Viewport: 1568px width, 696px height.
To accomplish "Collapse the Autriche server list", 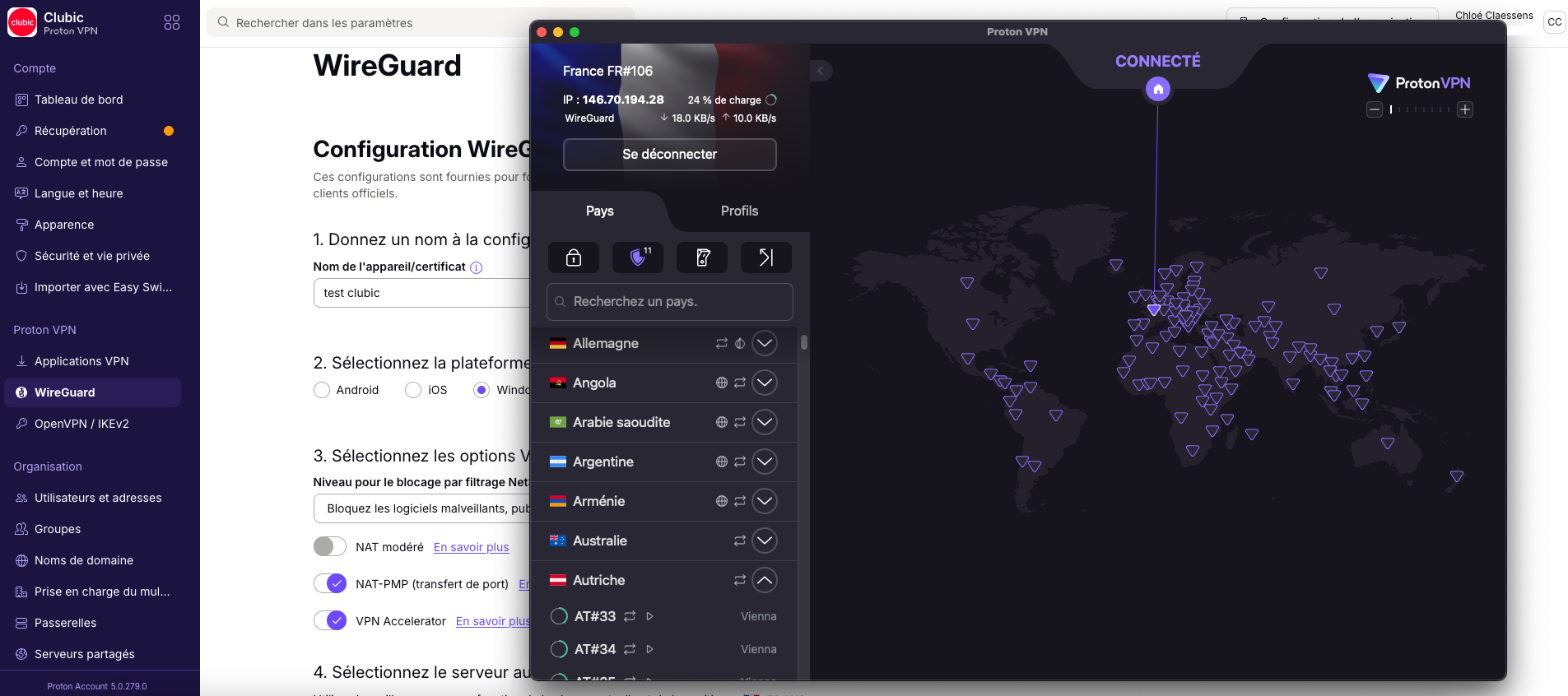I will (765, 580).
